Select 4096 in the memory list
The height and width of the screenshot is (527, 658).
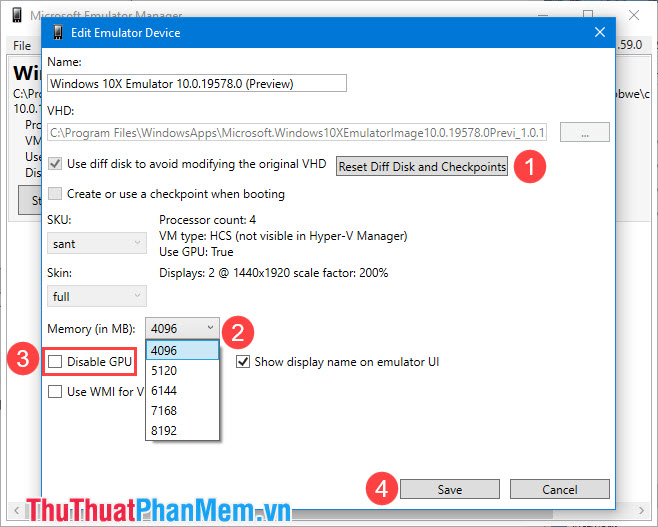182,350
